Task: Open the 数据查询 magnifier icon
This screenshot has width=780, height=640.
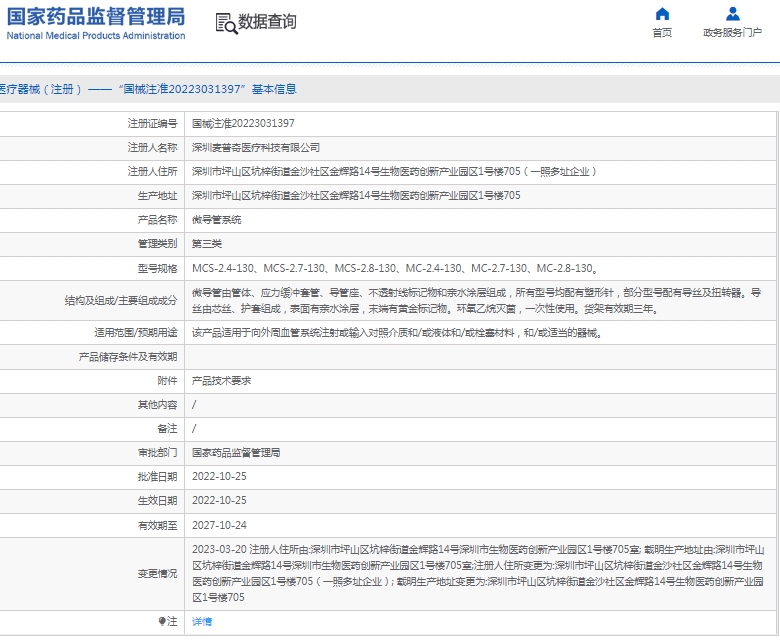Action: coord(226,23)
